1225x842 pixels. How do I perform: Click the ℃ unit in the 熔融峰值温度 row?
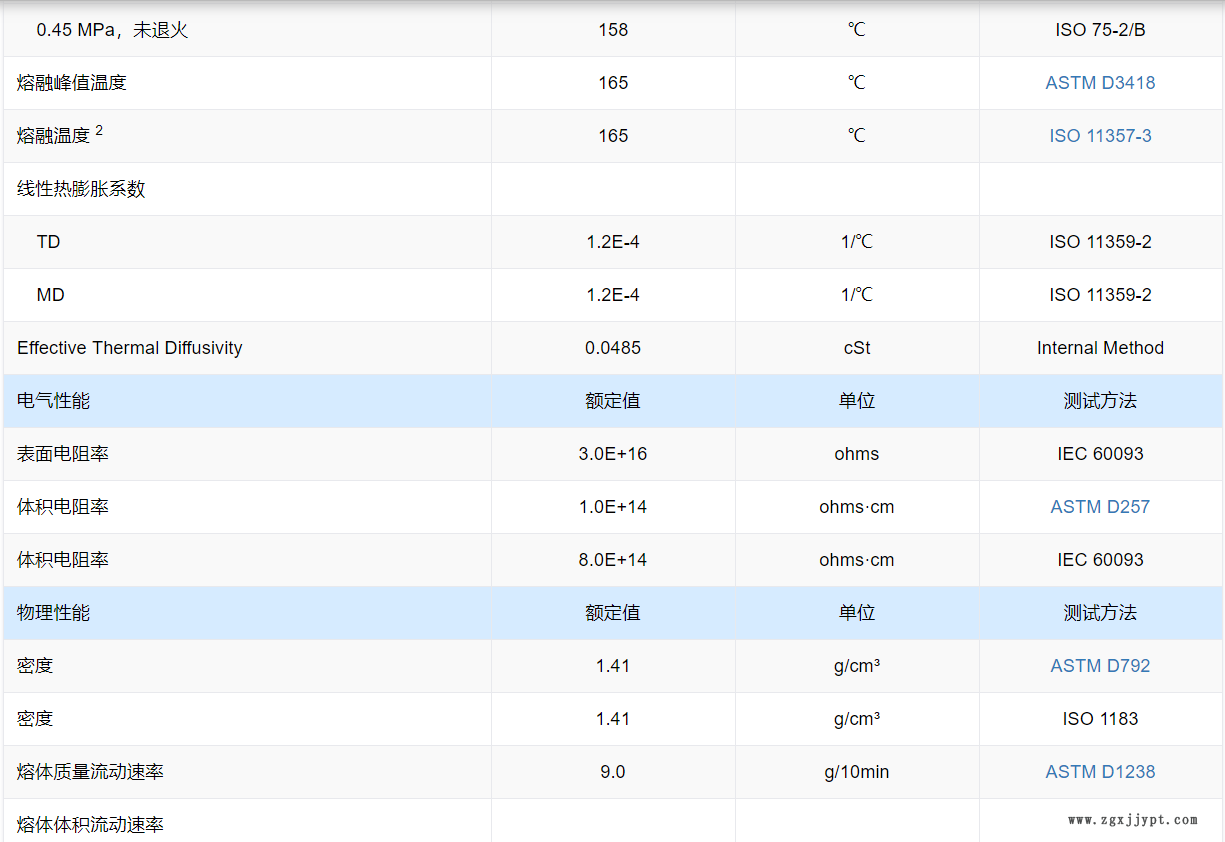pyautogui.click(x=857, y=83)
